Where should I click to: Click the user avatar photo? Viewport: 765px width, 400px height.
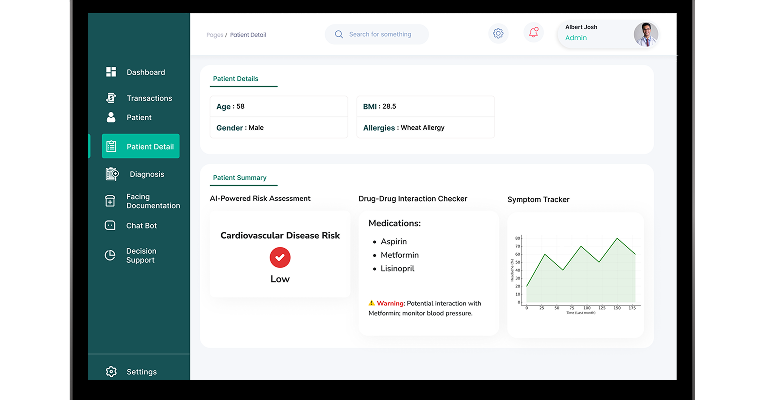(645, 34)
